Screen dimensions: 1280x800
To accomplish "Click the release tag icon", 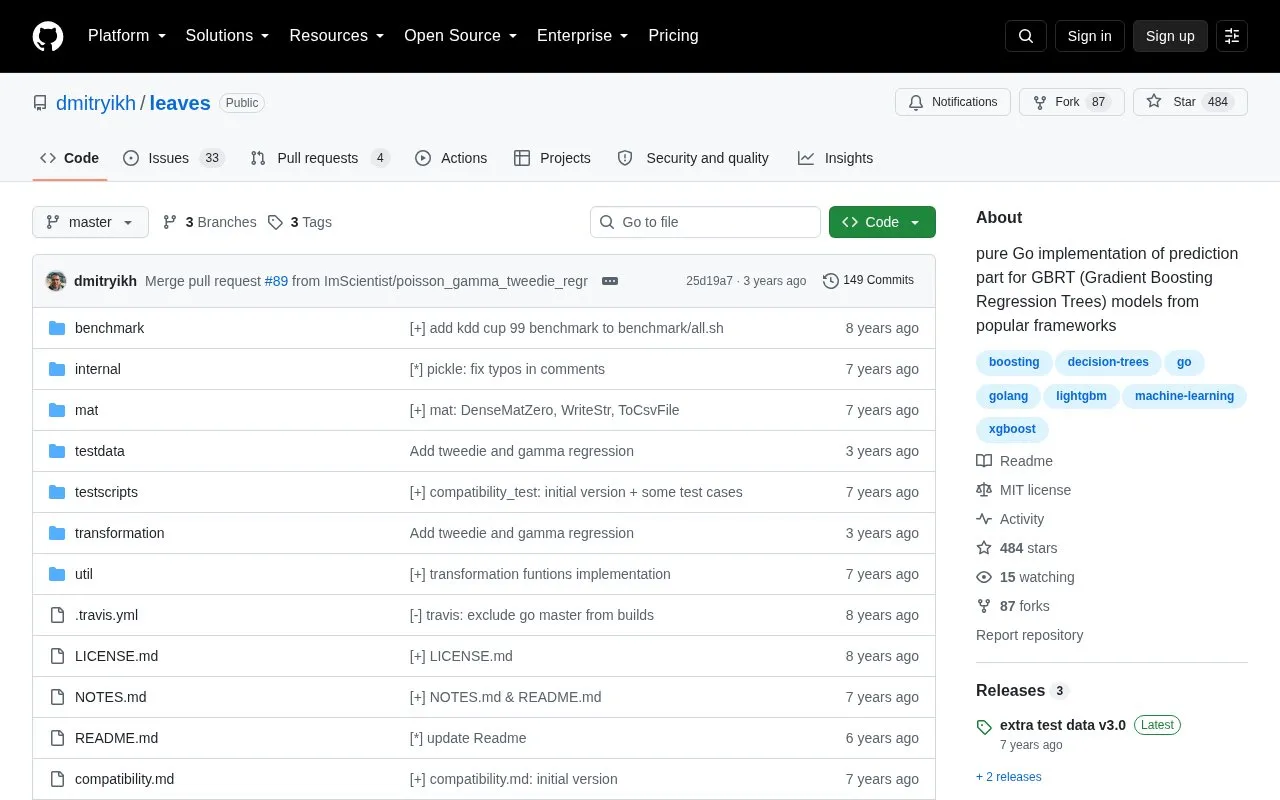I will pos(984,727).
